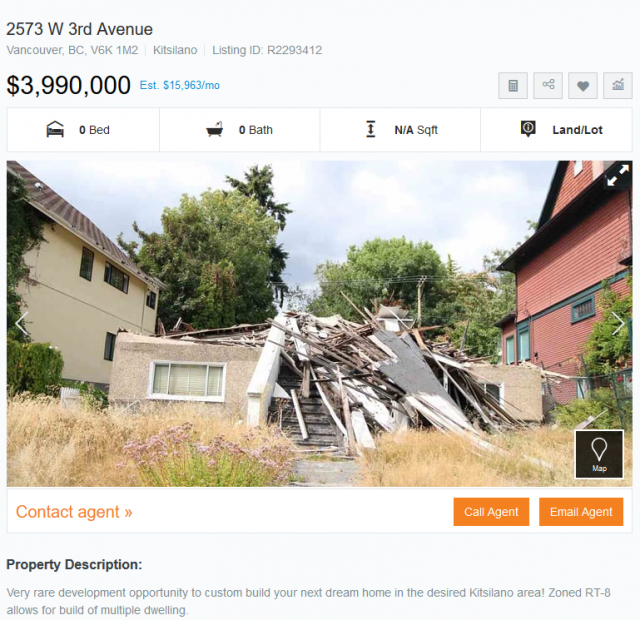This screenshot has height=620, width=640.
Task: Click the share listing icon
Action: (x=548, y=85)
